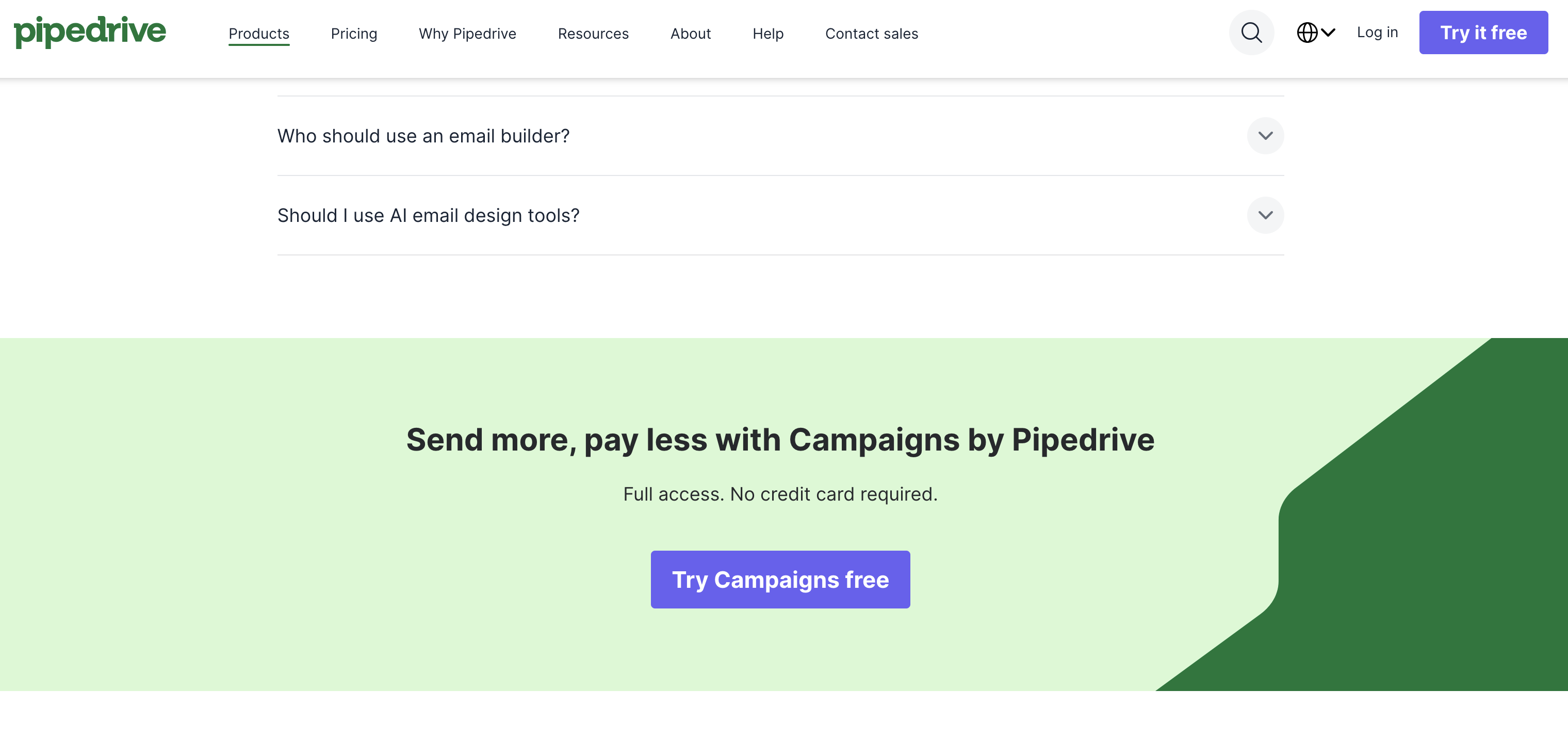Screen dimensions: 1568x738
Task: Go to the Pricing page
Action: [x=354, y=34]
